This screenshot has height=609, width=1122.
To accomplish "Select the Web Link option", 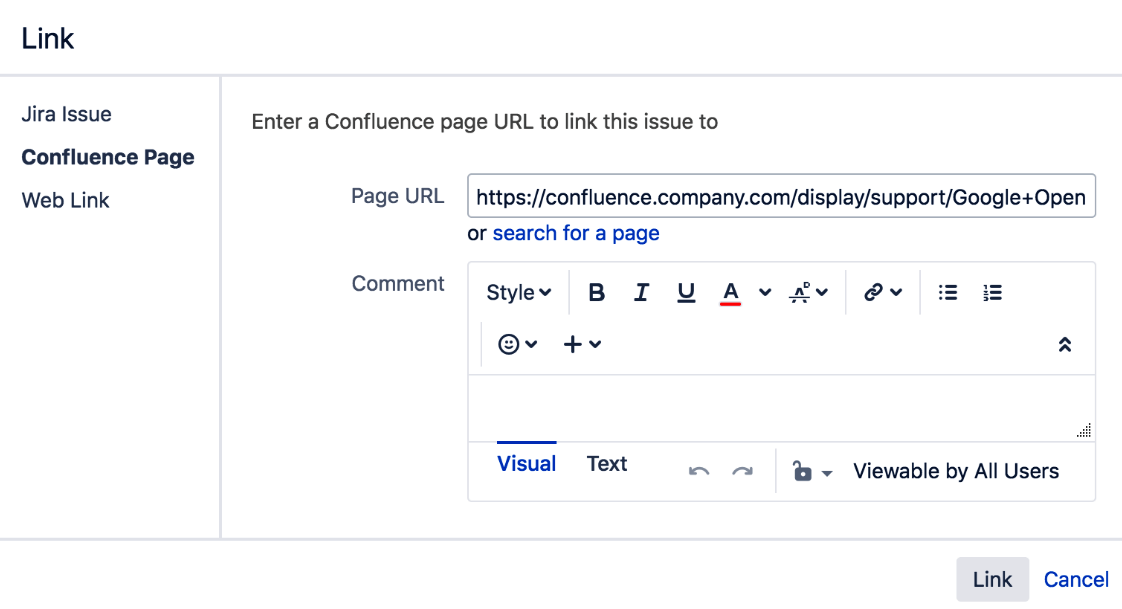I will click(65, 200).
